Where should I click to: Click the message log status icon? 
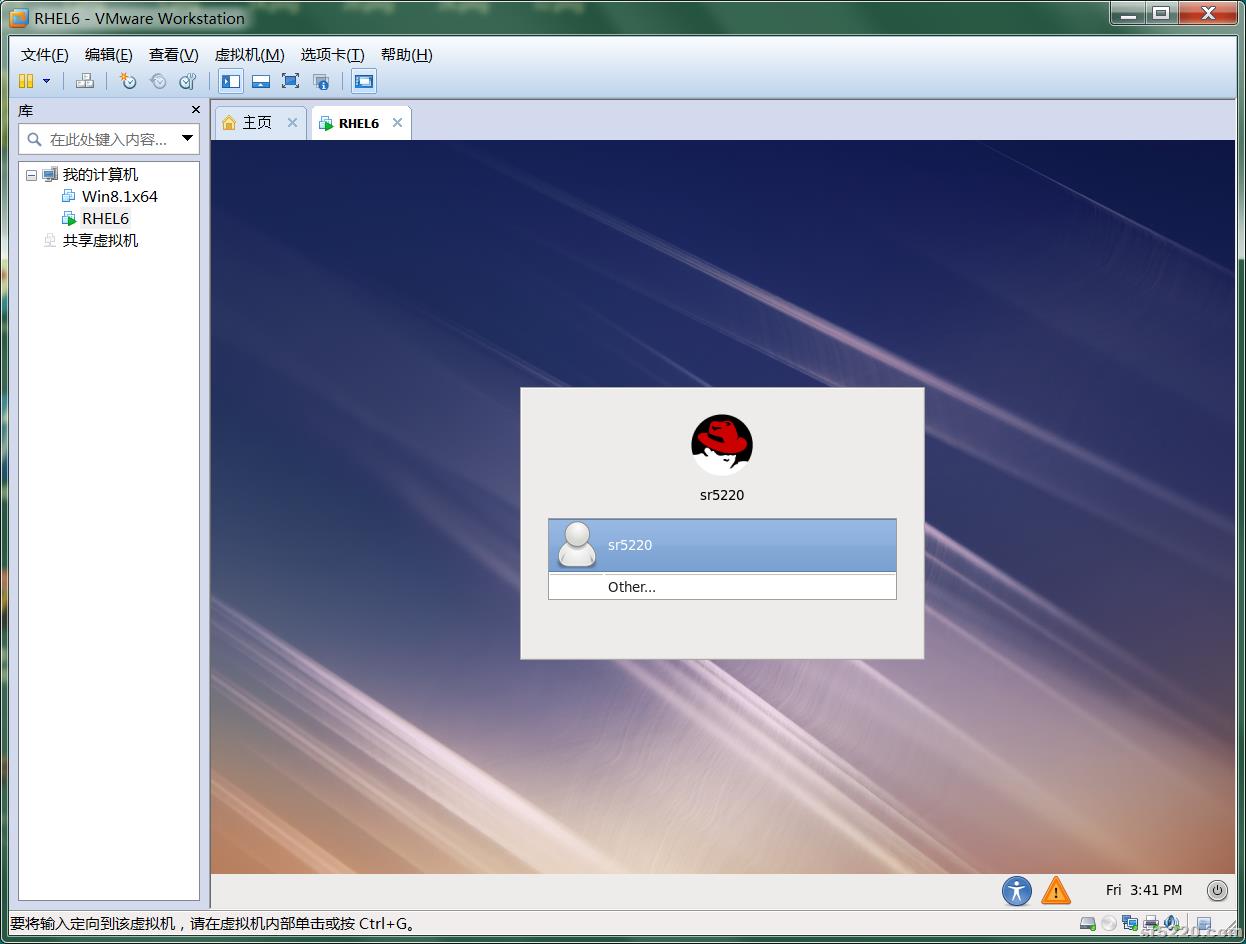[1204, 924]
